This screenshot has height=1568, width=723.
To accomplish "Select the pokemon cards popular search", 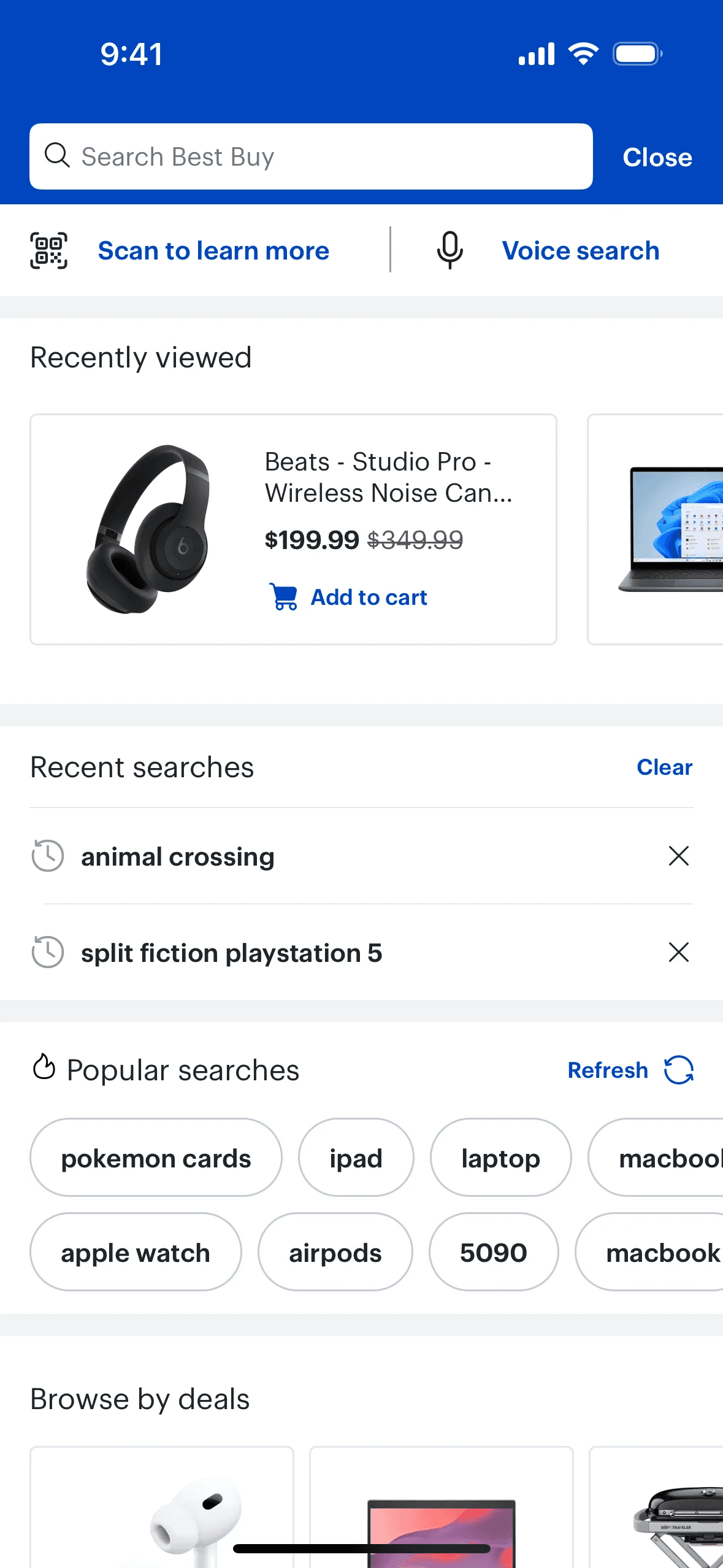I will point(156,1158).
